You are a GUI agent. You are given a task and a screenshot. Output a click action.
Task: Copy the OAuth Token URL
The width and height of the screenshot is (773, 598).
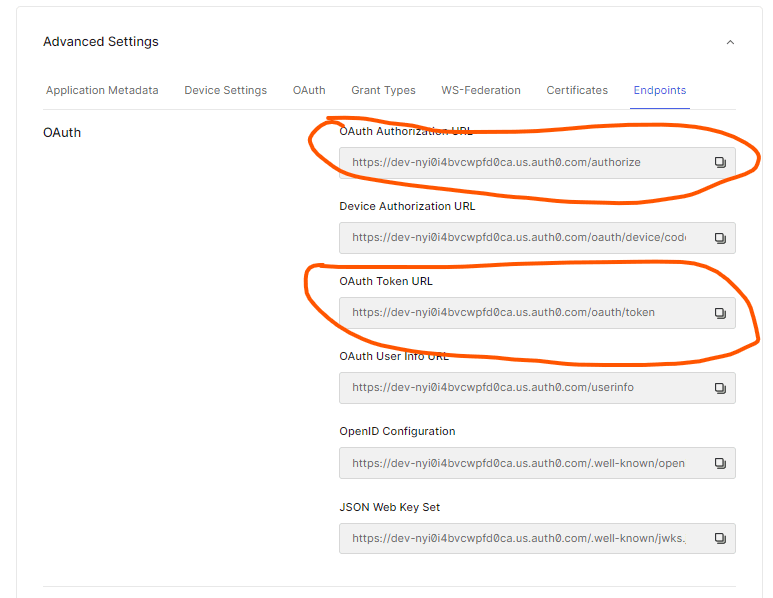pyautogui.click(x=719, y=313)
